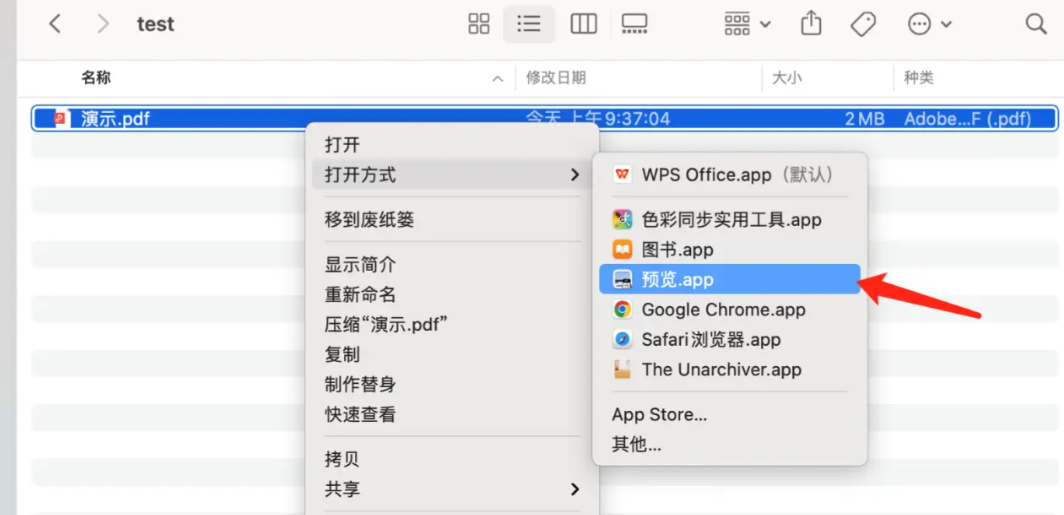Choose 拷贝 from the context menu
The width and height of the screenshot is (1064, 515).
pos(453,459)
